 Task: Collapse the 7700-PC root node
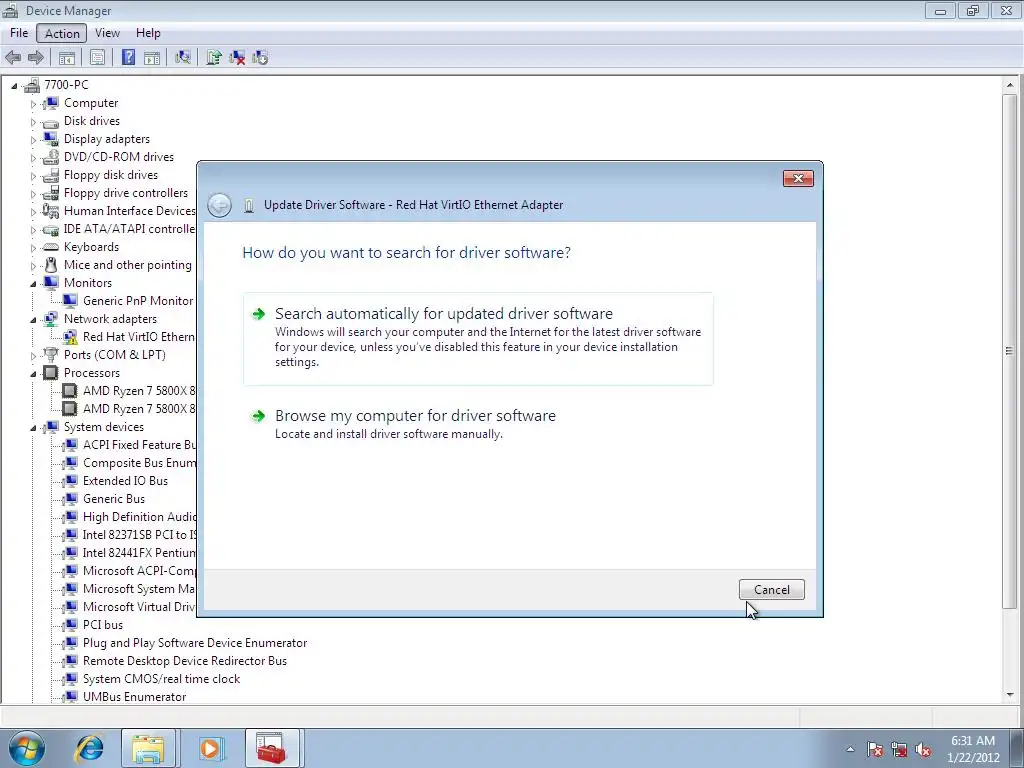coord(14,86)
